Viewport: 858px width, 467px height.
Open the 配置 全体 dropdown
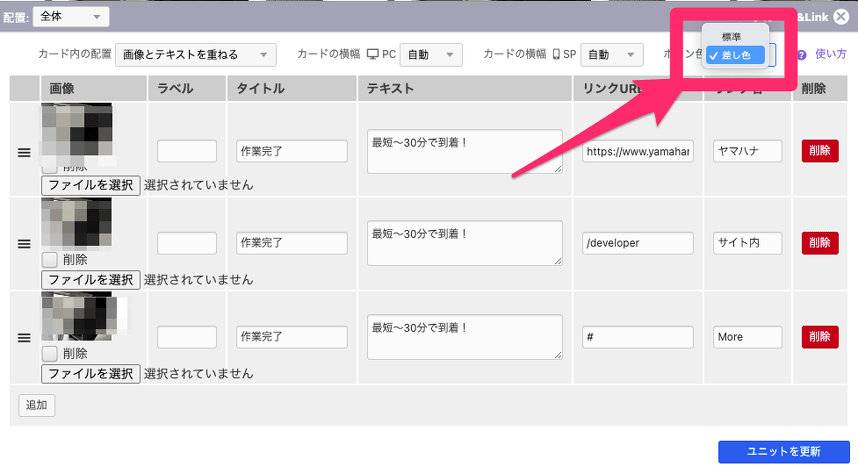71,16
